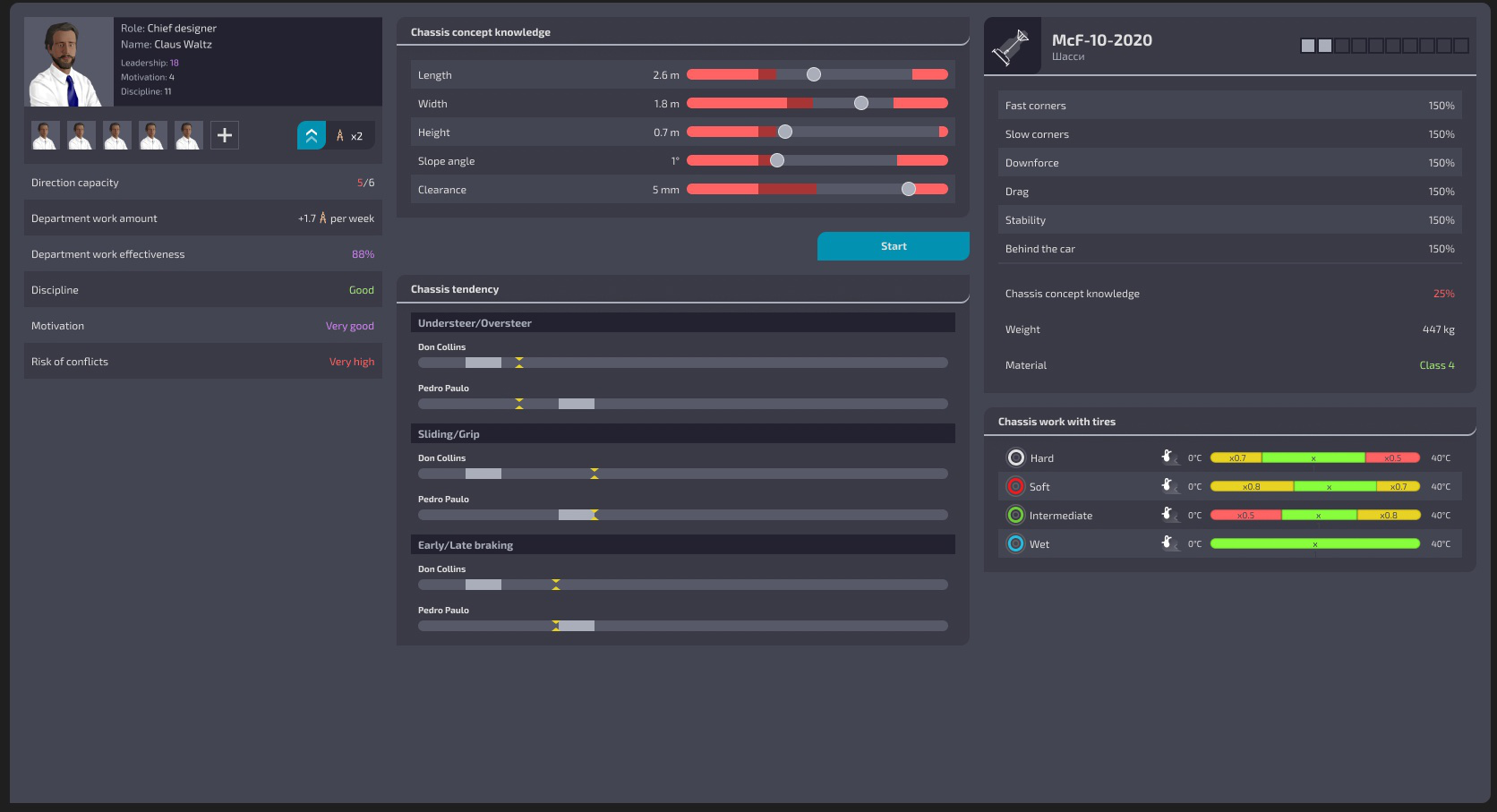Image resolution: width=1497 pixels, height=812 pixels.
Task: Click the Leadership: 18 stat
Action: 150,63
